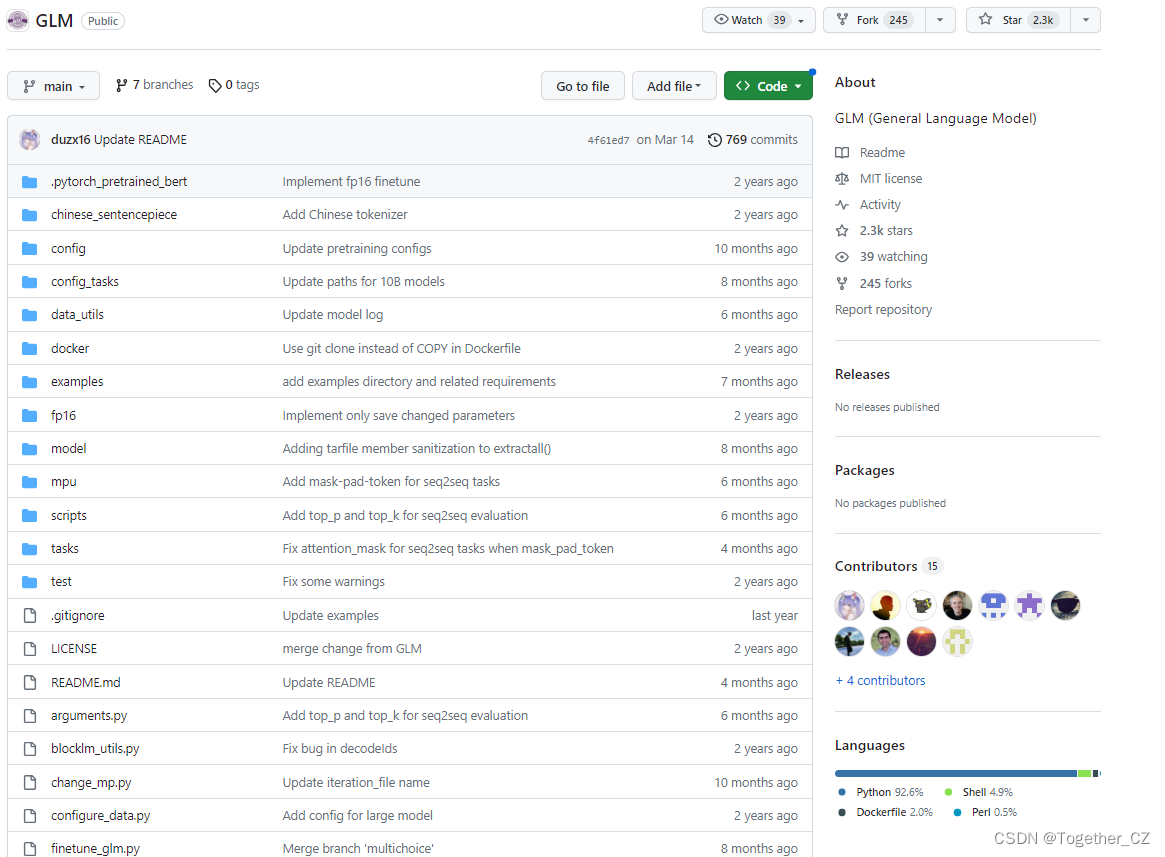
Task: Click duzx16 avatar in latest commit row
Action: 30,140
